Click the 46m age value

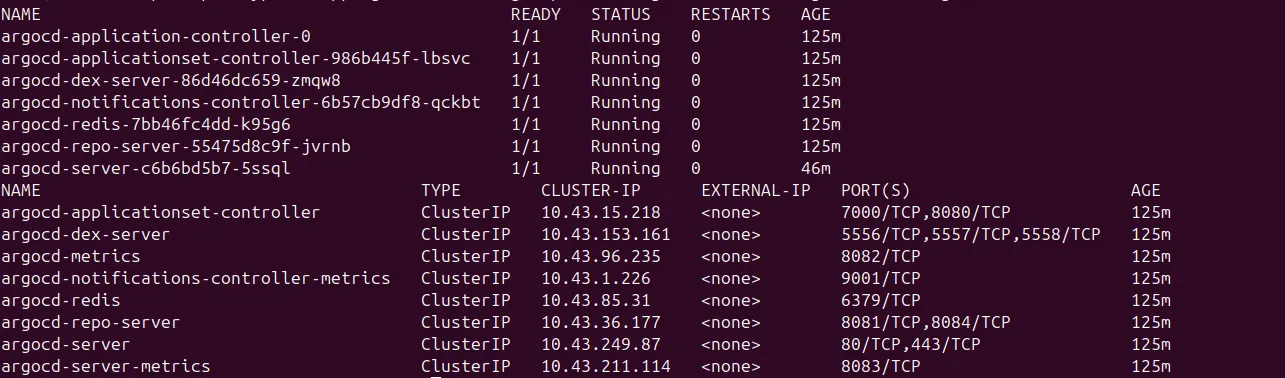click(x=816, y=169)
